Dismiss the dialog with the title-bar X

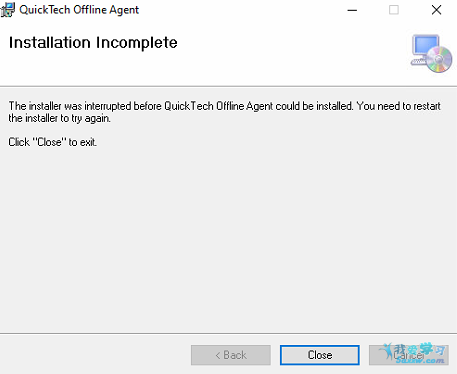[436, 10]
